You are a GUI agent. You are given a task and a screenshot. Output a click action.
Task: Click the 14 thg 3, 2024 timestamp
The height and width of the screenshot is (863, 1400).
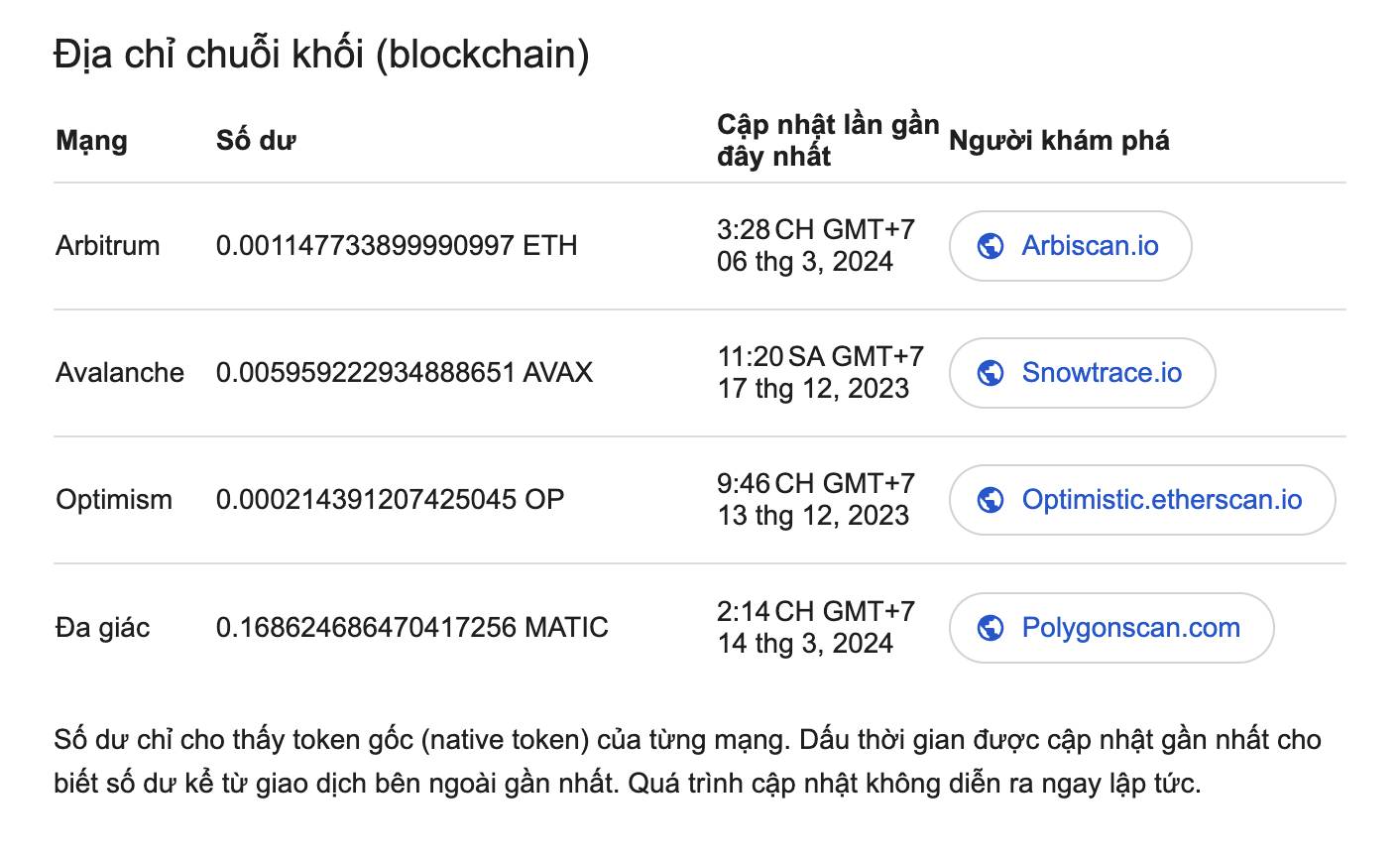tap(805, 644)
